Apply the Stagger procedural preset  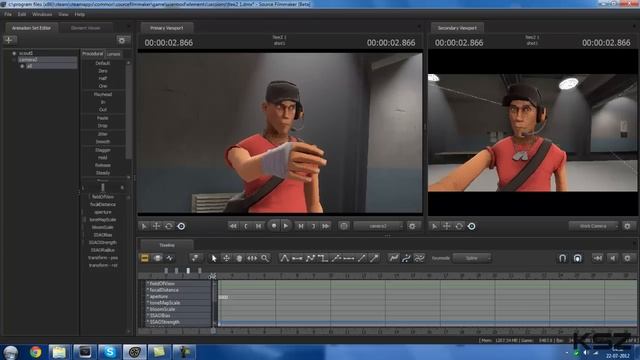tap(103, 150)
